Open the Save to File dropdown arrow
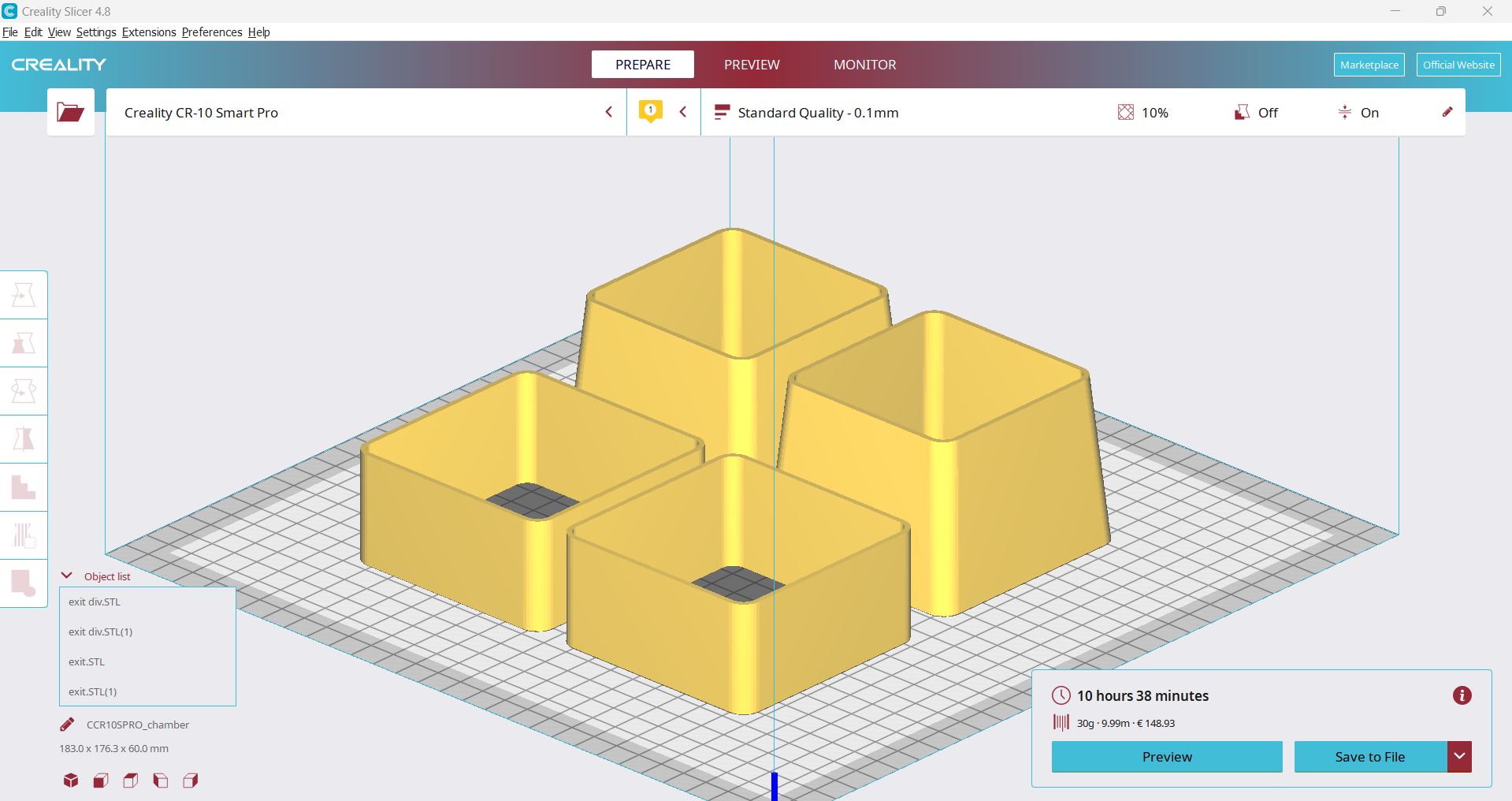This screenshot has height=801, width=1512. click(x=1459, y=757)
